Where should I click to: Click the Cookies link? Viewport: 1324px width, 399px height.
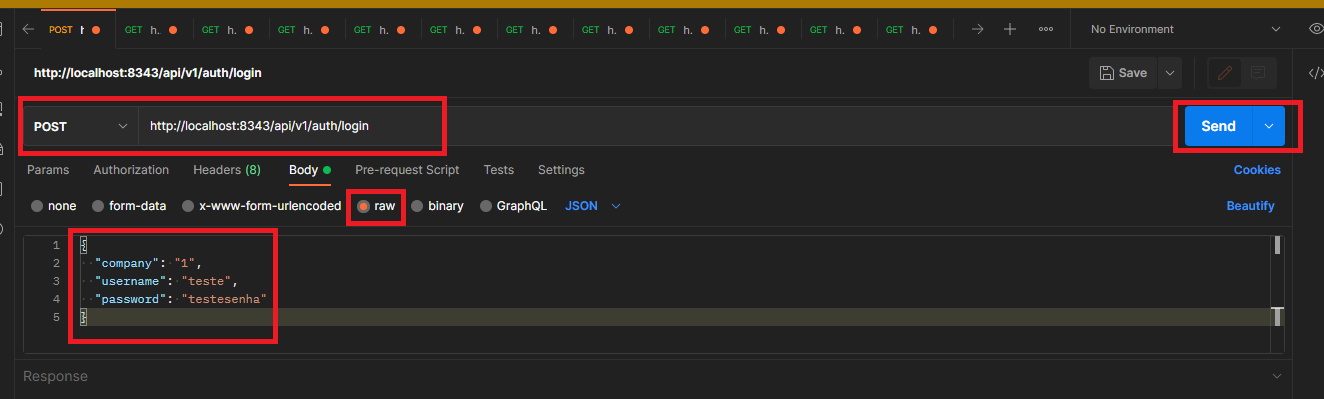[x=1257, y=170]
